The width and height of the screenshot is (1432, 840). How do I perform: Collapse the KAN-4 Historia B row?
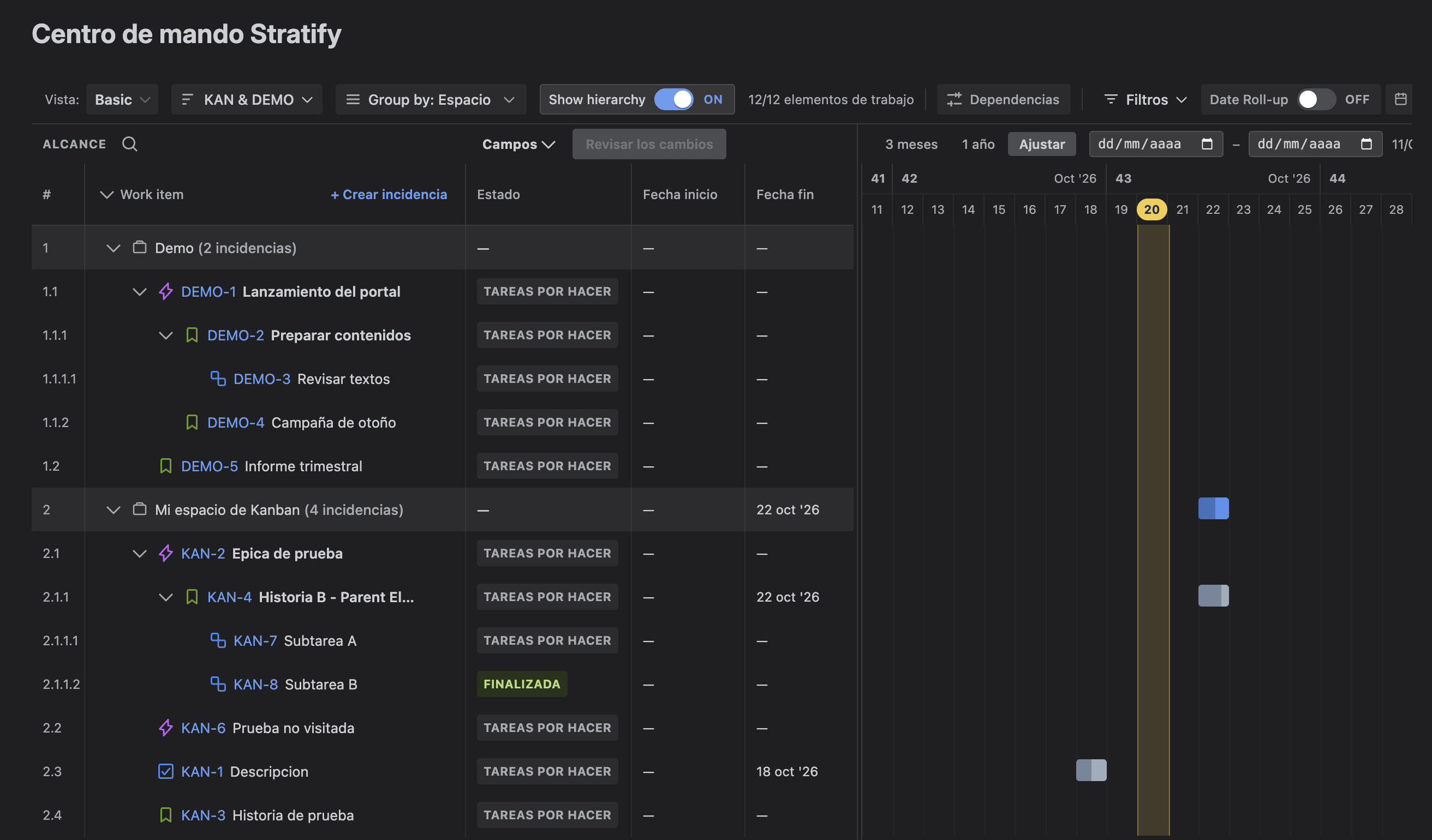coord(166,597)
